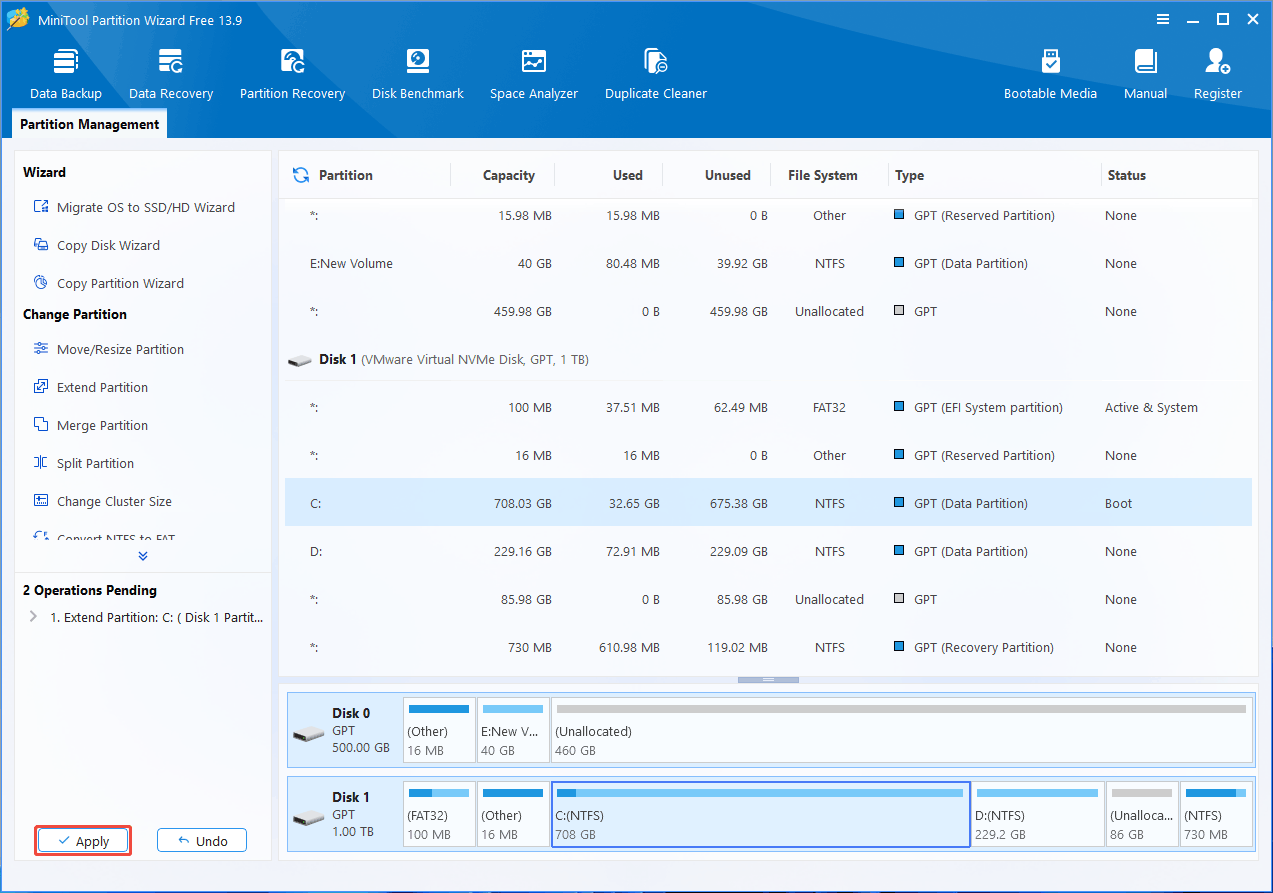Click the 2 Operations Pending heading

coord(90,590)
